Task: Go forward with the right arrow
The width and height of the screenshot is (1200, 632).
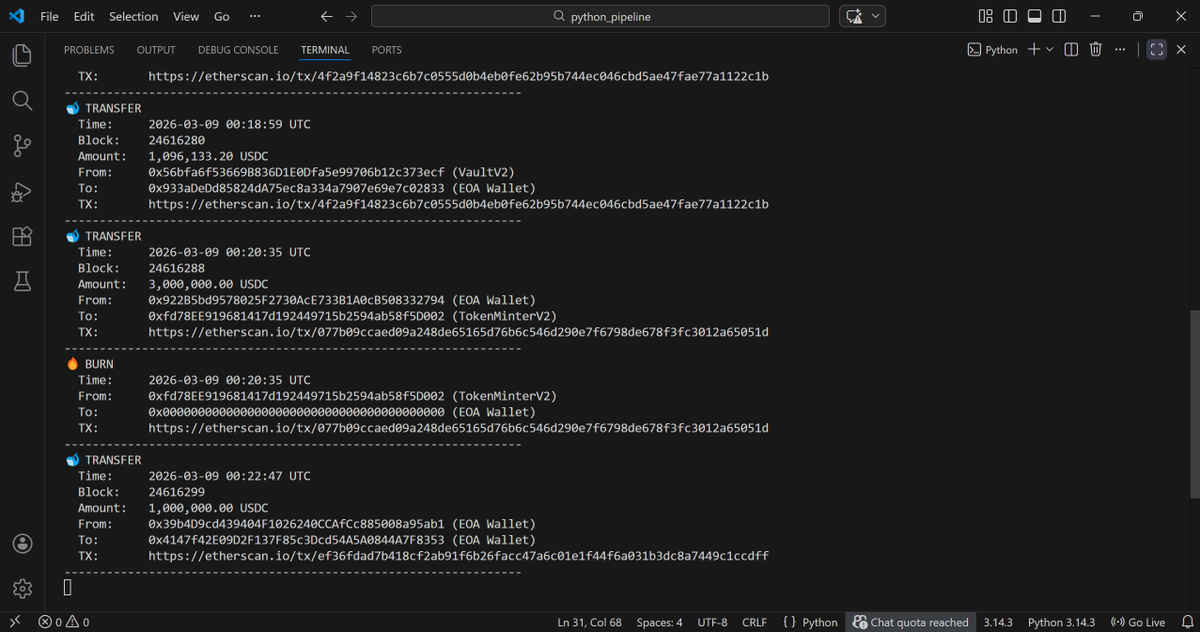Action: coord(351,16)
